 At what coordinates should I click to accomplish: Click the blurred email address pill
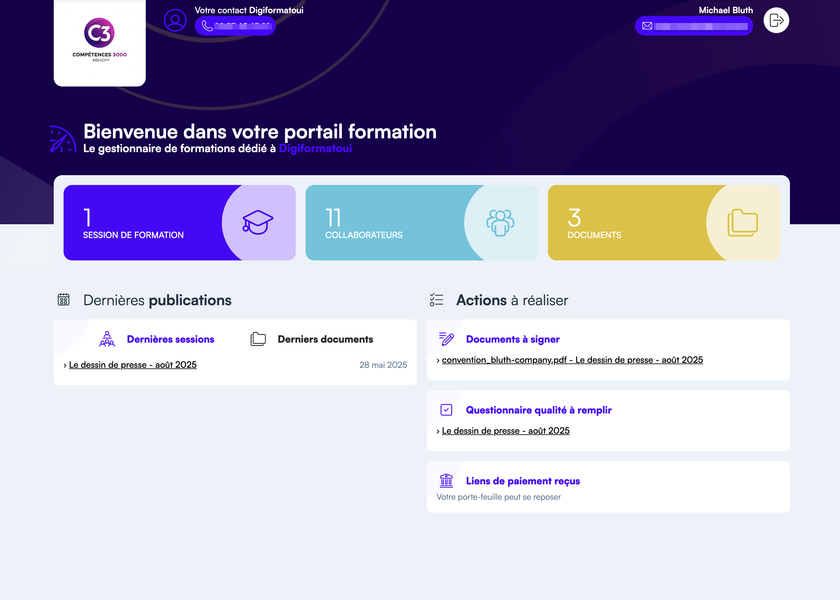(694, 26)
